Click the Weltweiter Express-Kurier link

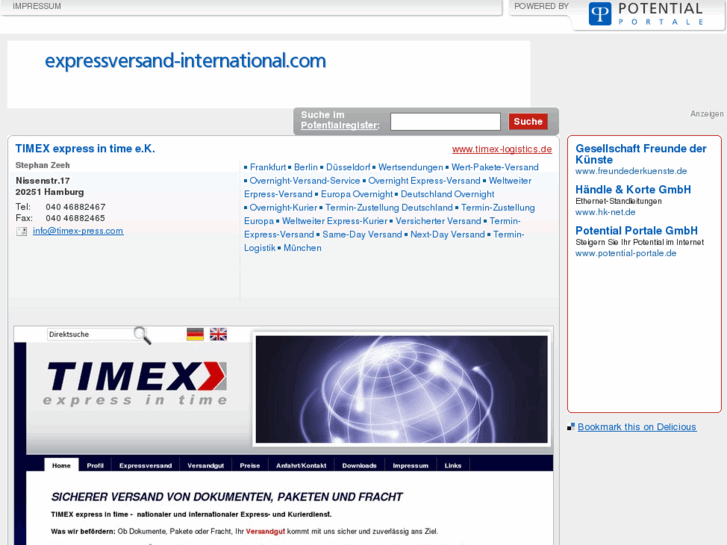(335, 221)
